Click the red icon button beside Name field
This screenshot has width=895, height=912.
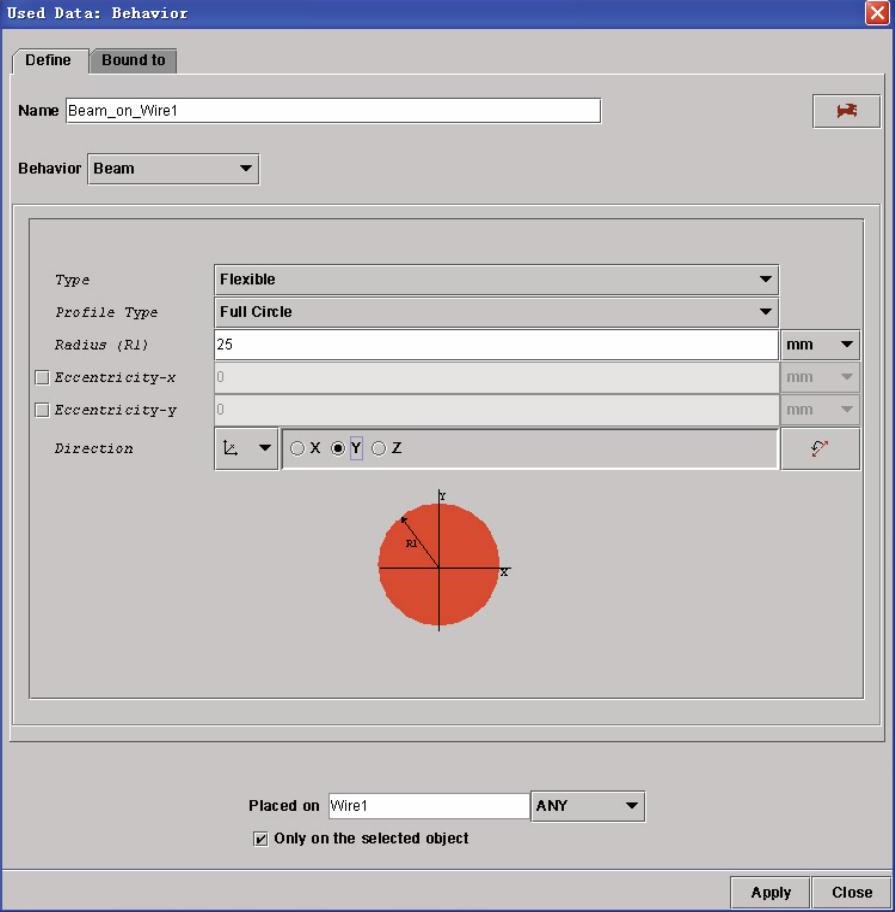click(846, 111)
